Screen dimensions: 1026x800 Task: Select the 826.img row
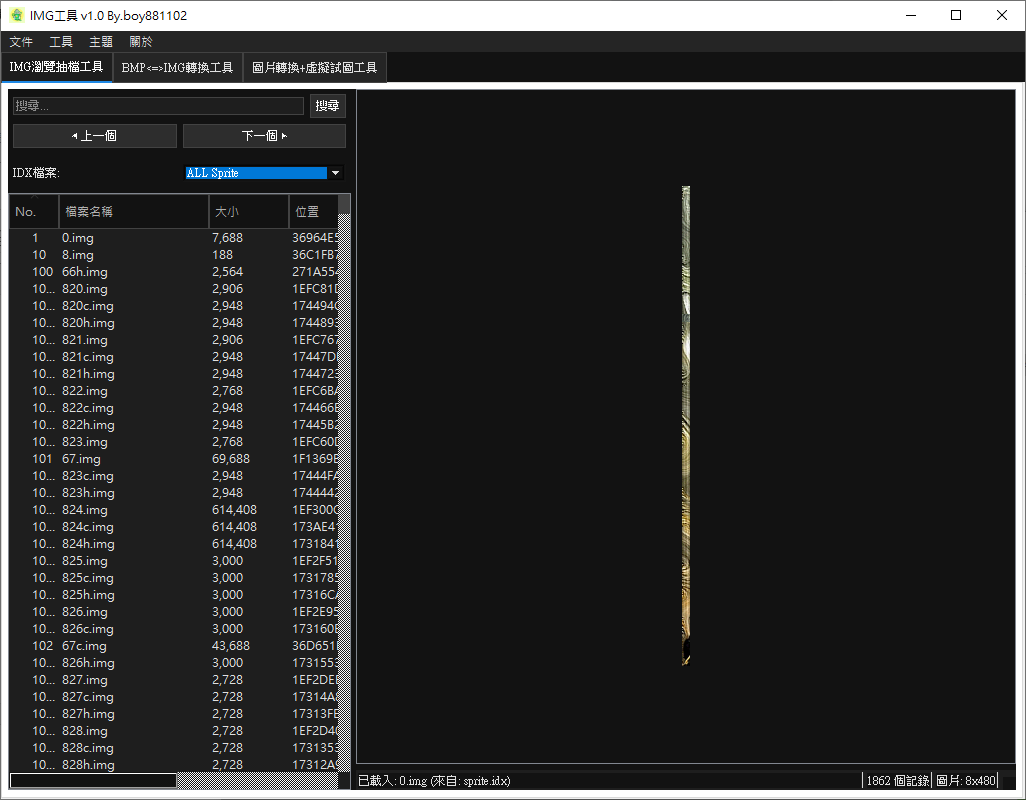tap(175, 612)
